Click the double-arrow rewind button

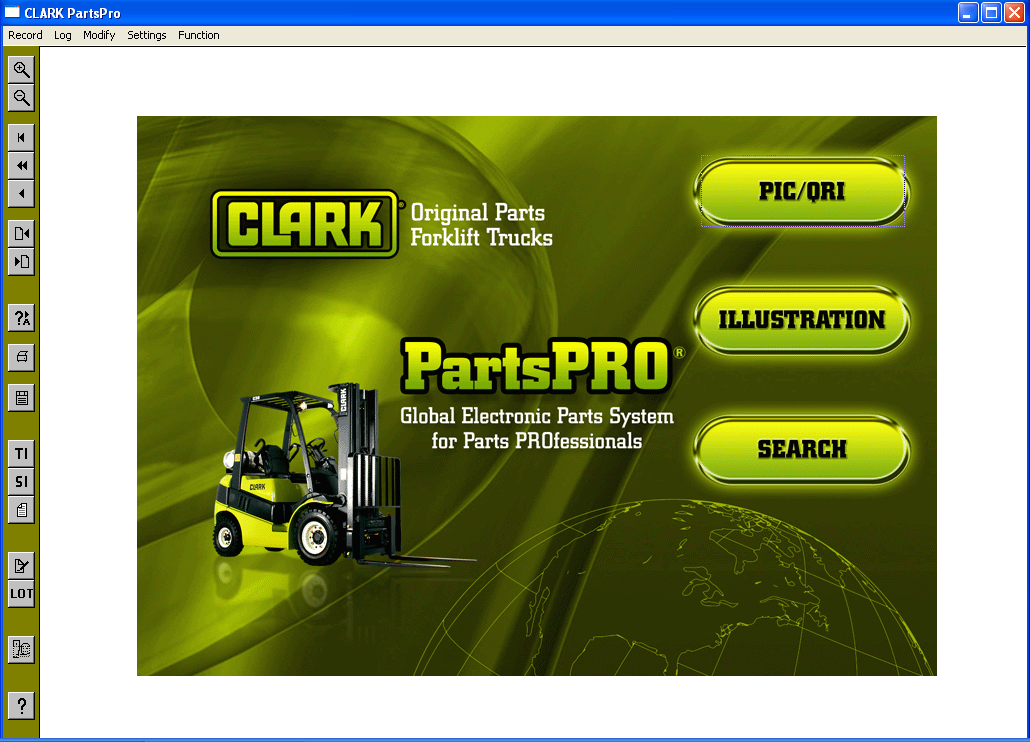point(21,165)
